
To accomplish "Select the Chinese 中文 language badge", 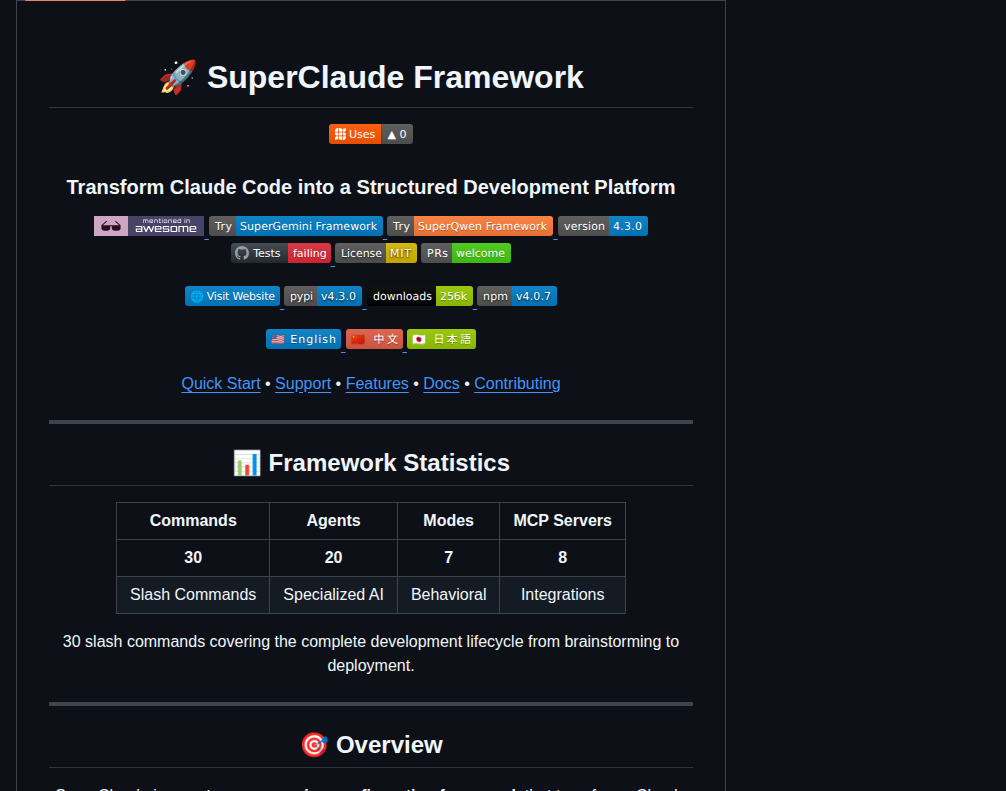I will tap(374, 339).
